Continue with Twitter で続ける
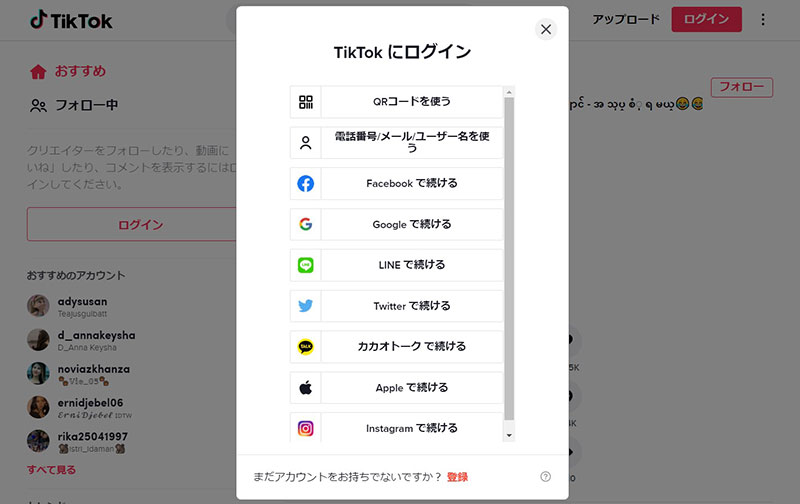The image size is (800, 504). click(396, 306)
